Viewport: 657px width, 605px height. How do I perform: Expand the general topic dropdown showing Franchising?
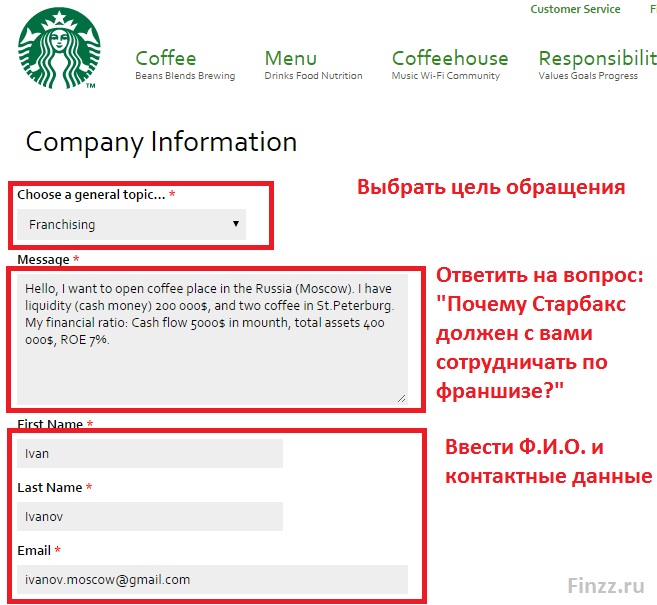coord(131,225)
